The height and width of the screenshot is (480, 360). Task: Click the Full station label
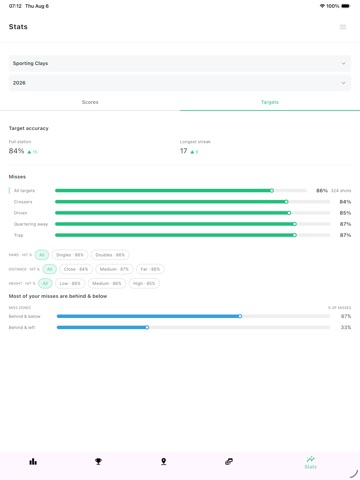pyautogui.click(x=20, y=142)
